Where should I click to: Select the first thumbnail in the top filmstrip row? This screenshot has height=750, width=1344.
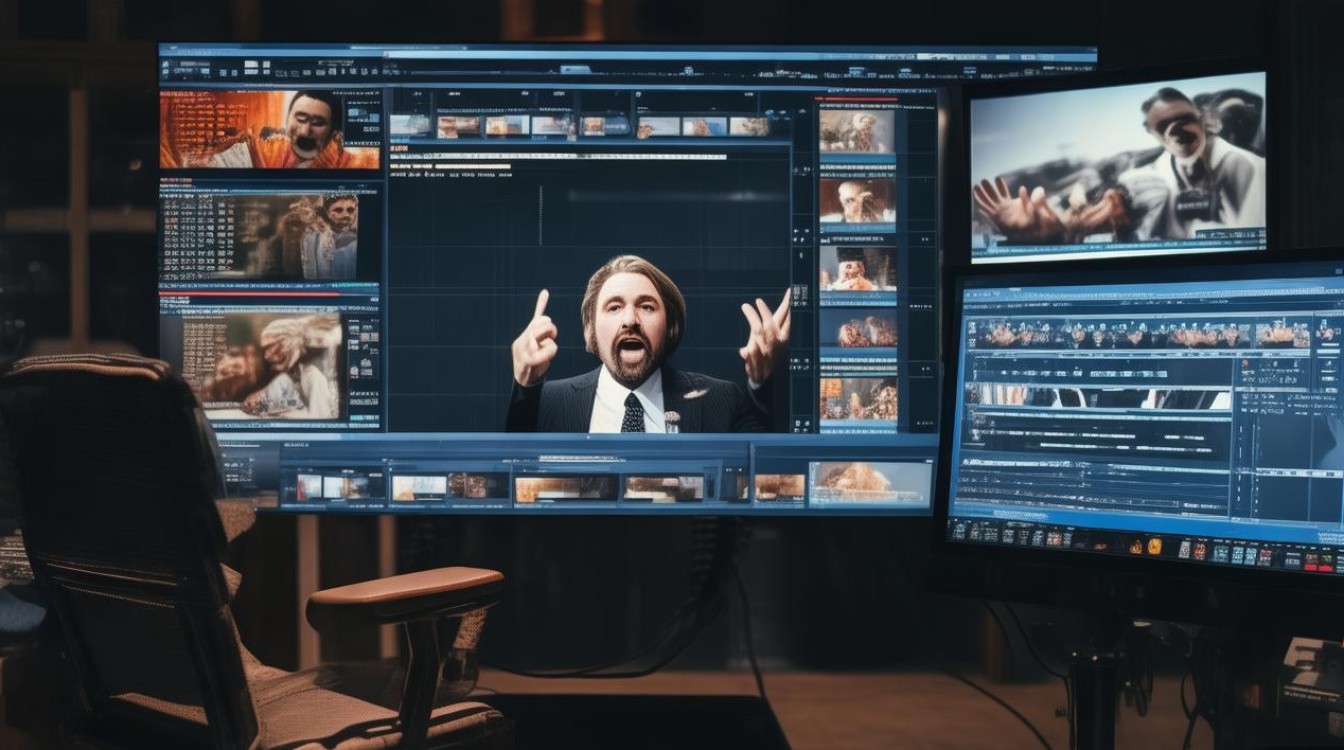click(410, 125)
